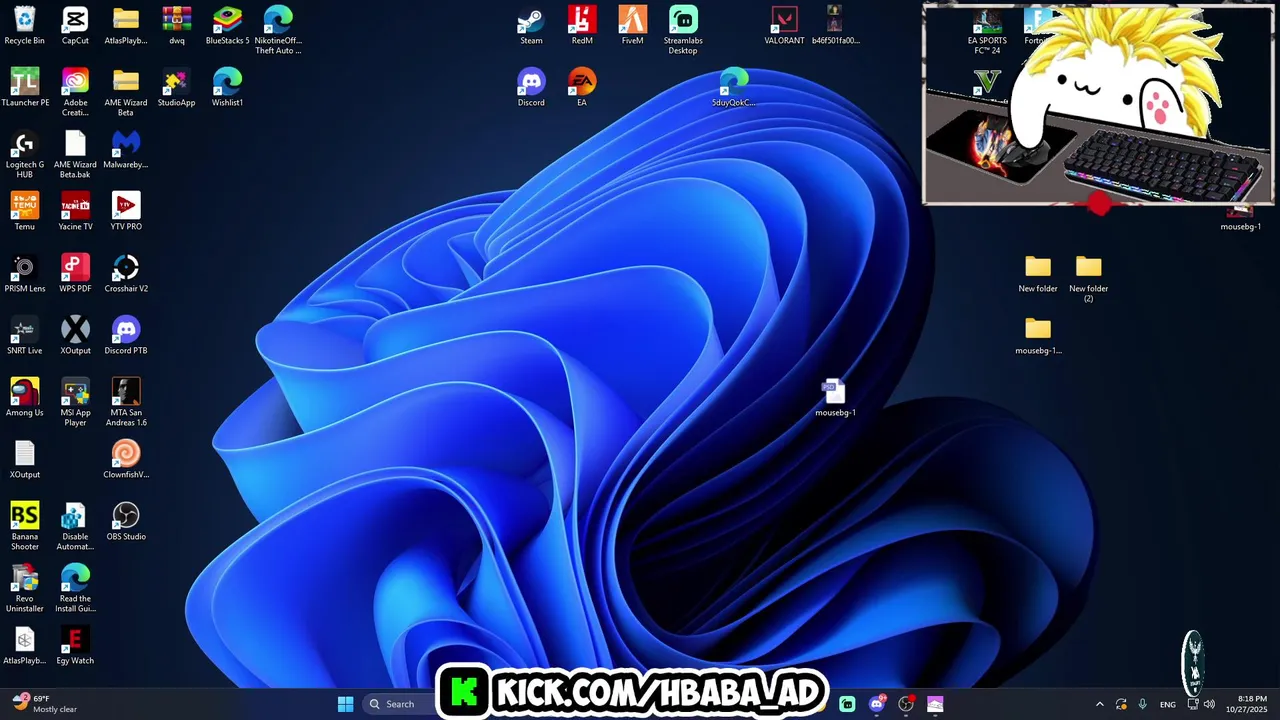1280x720 pixels.
Task: Select the AME Wizard Beta folder
Action: tap(126, 92)
